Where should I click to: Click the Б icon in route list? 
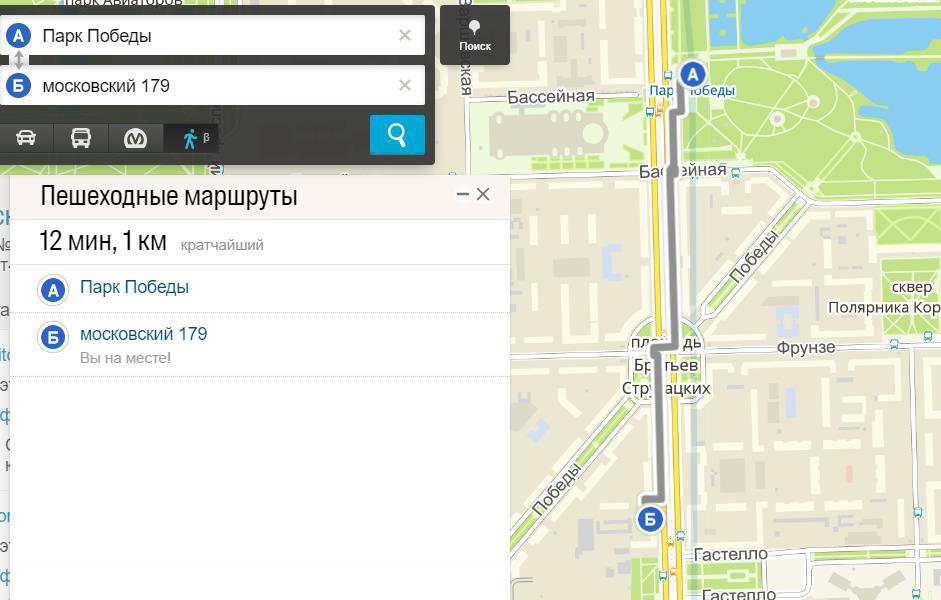52,337
